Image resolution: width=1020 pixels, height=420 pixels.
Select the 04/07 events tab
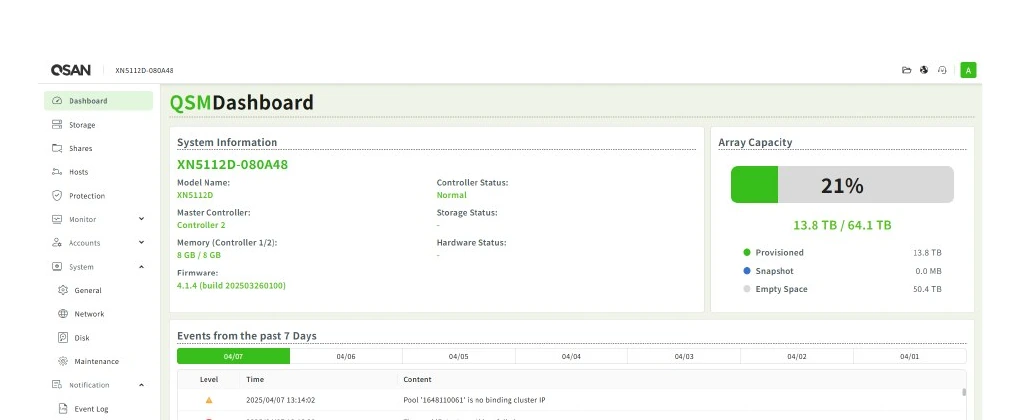[x=233, y=356]
